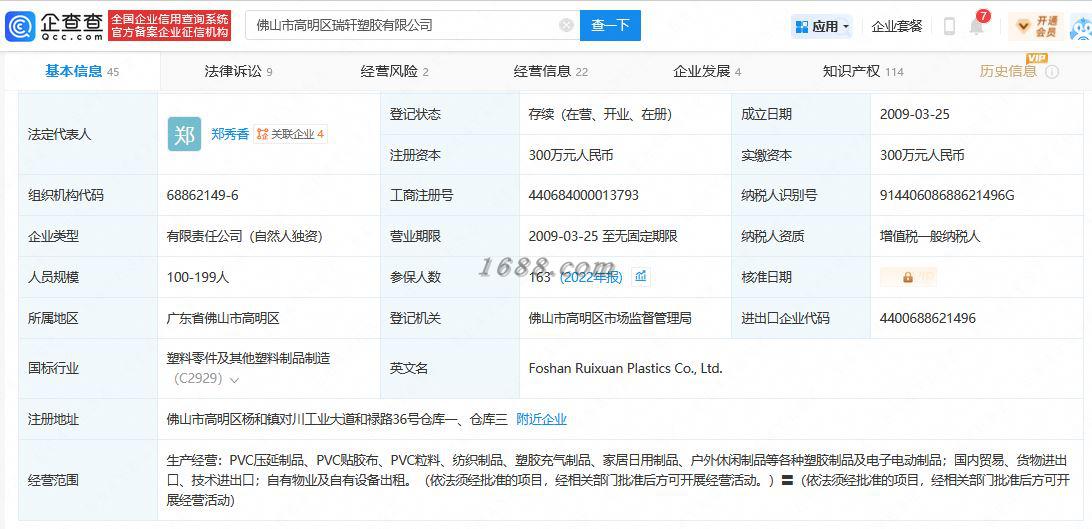Click the 关联企业 4 tag
This screenshot has height=529, width=1092.
pyautogui.click(x=290, y=134)
